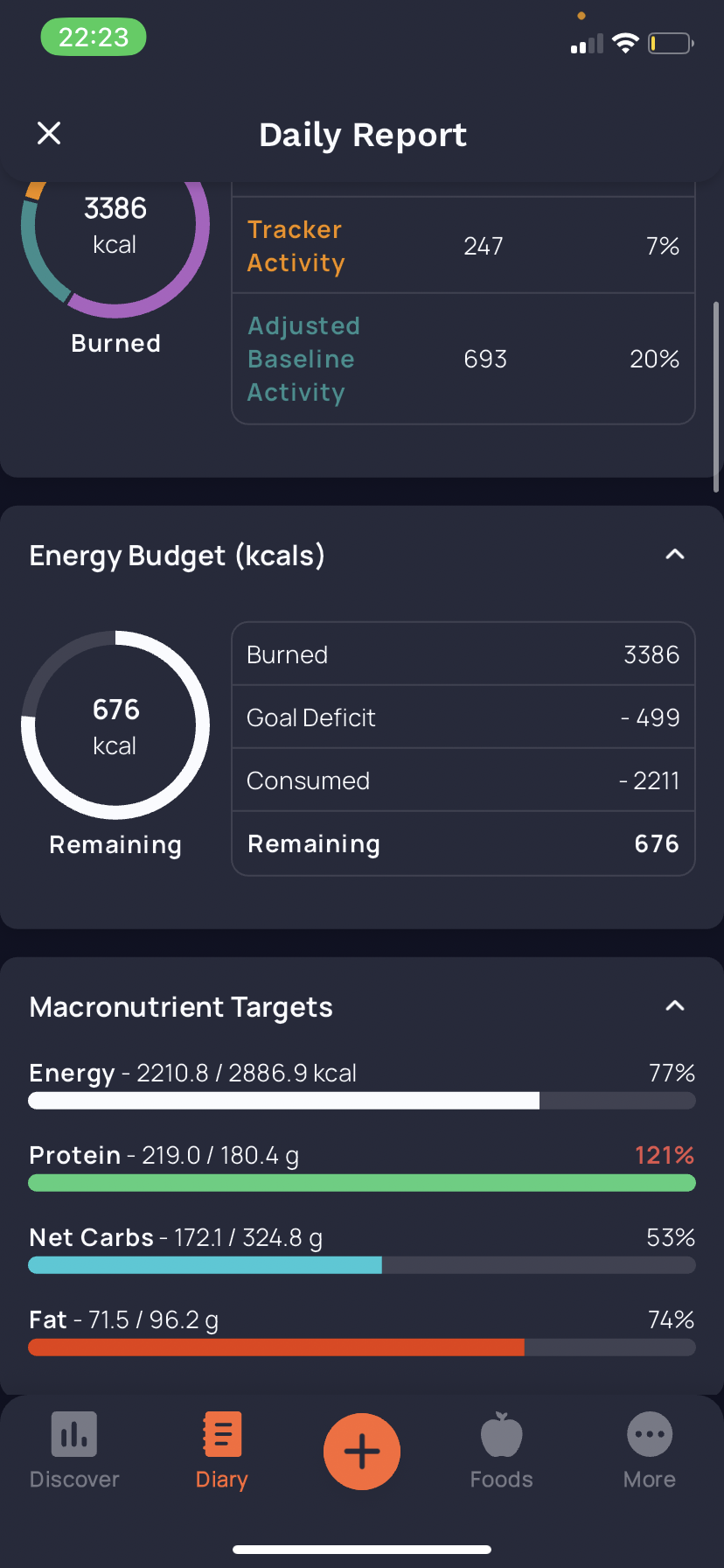724x1568 pixels.
Task: Tap the battery status icon
Action: [x=671, y=43]
